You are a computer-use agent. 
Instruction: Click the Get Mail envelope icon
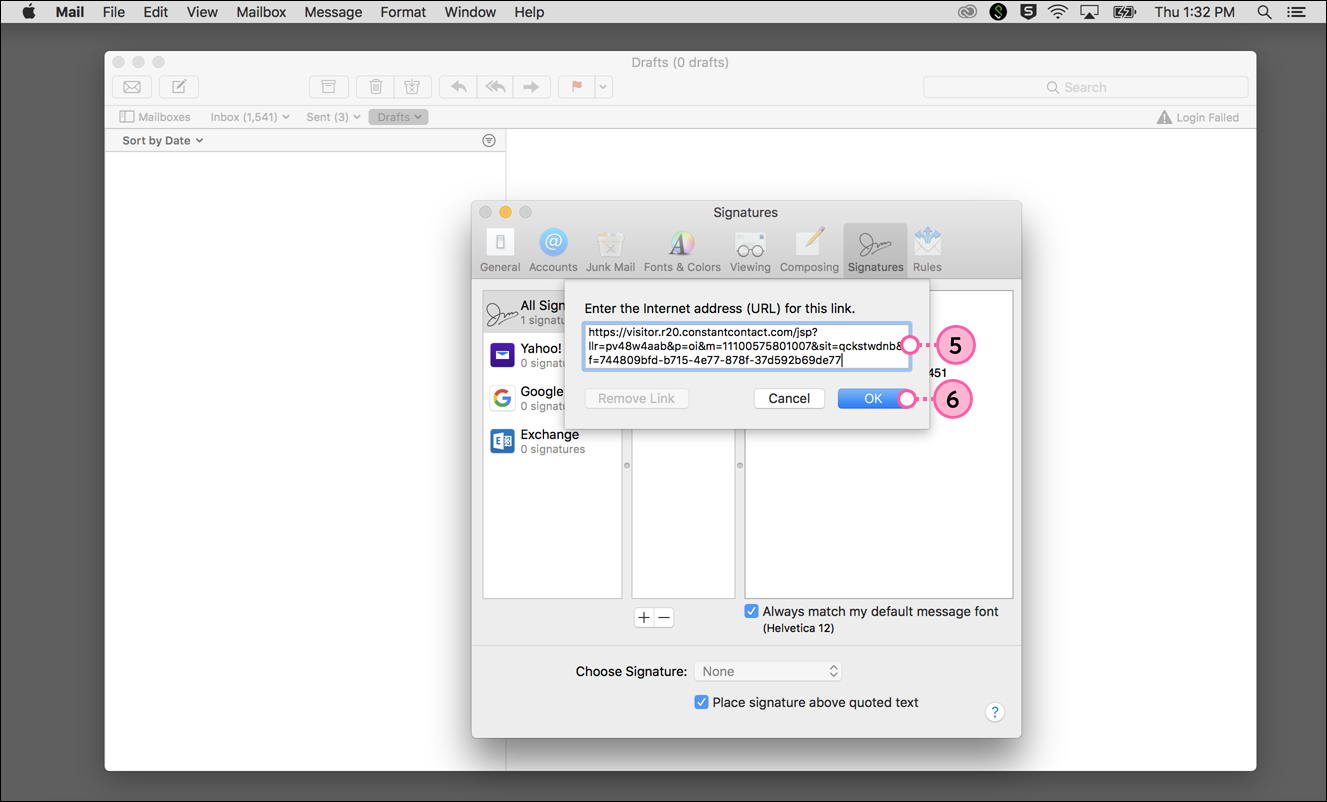click(131, 87)
